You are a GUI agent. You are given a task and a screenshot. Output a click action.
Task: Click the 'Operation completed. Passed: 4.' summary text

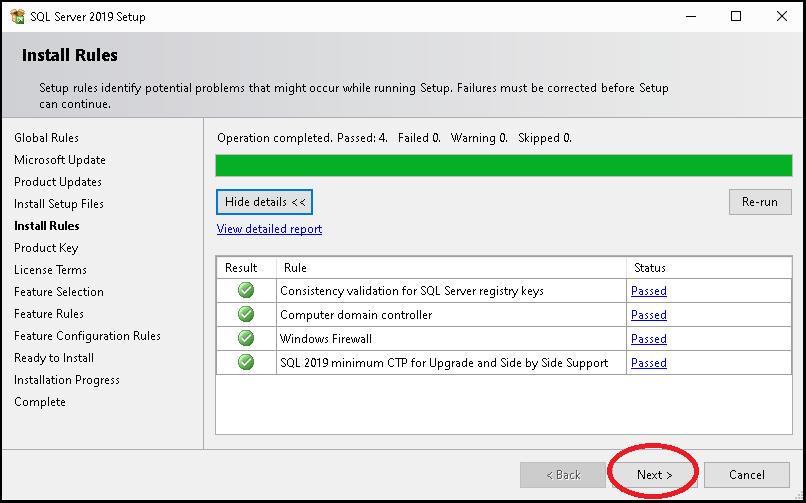click(x=302, y=138)
